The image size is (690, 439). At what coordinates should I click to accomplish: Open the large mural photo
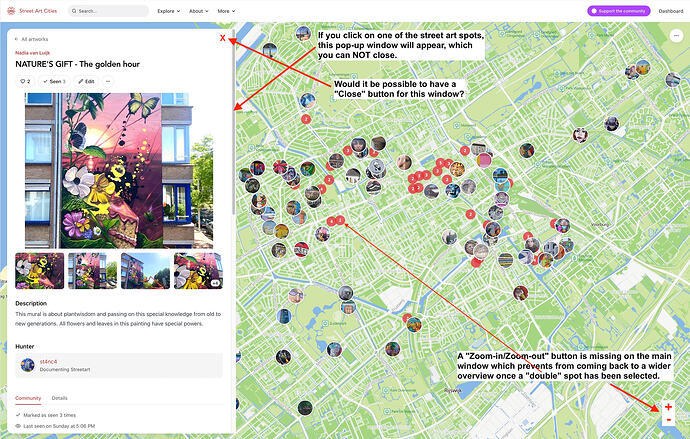pos(119,171)
